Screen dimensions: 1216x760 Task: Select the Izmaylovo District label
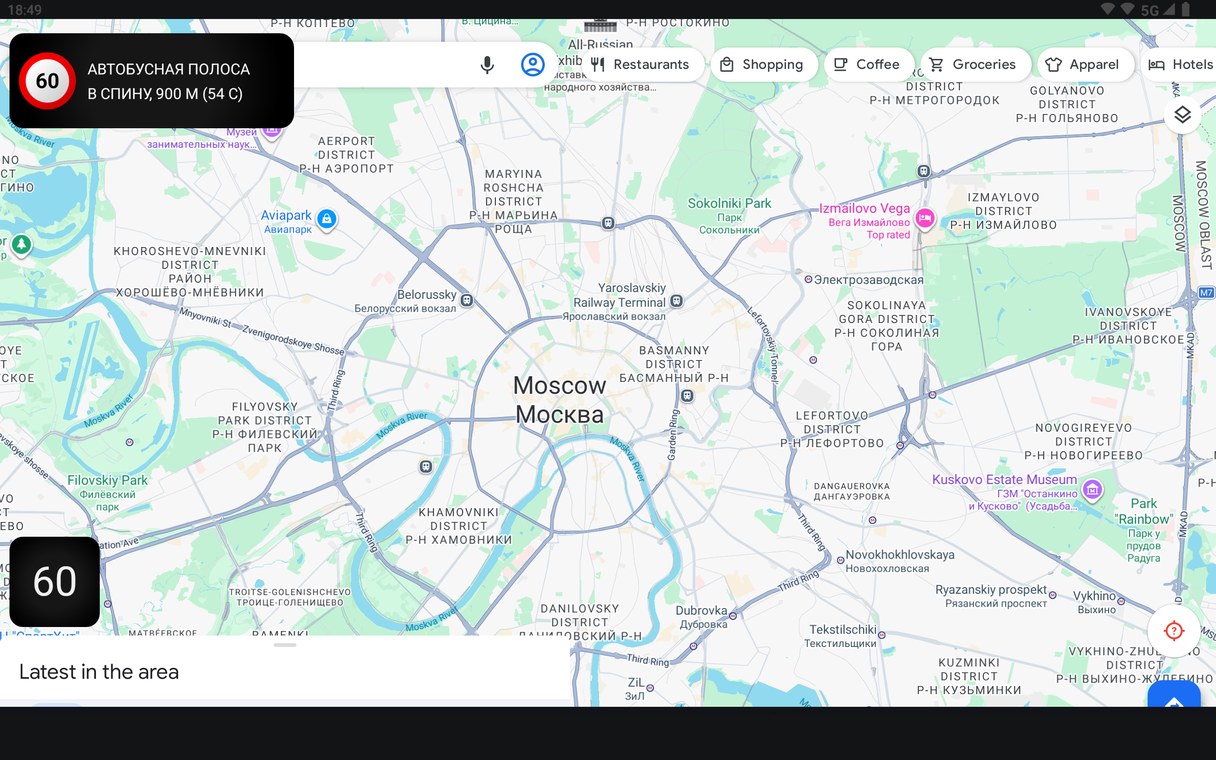pyautogui.click(x=1003, y=211)
